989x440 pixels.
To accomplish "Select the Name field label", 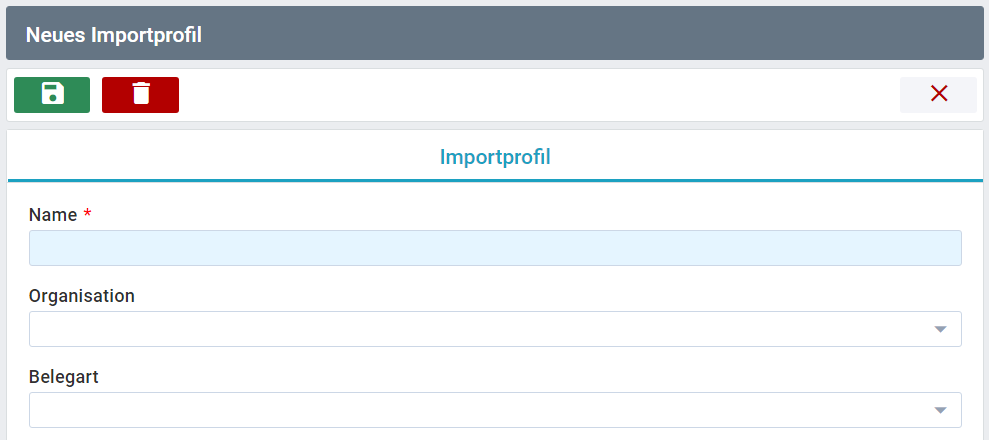I will click(53, 215).
